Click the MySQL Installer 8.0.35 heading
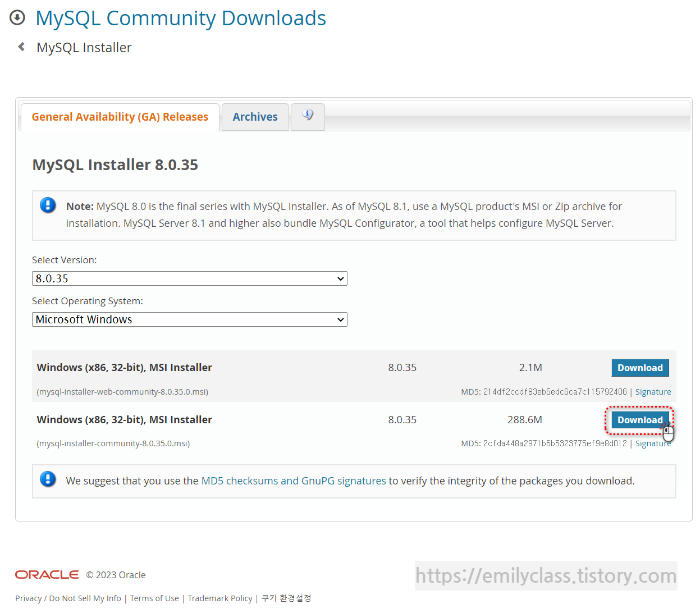 (115, 165)
